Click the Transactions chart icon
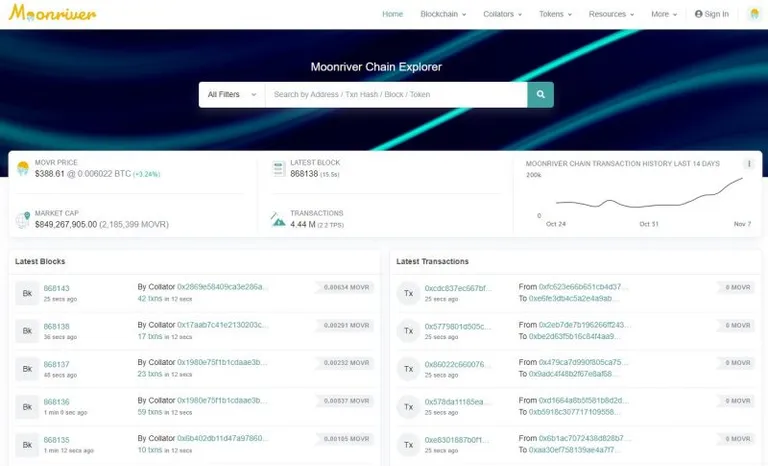This screenshot has width=768, height=466. [278, 220]
